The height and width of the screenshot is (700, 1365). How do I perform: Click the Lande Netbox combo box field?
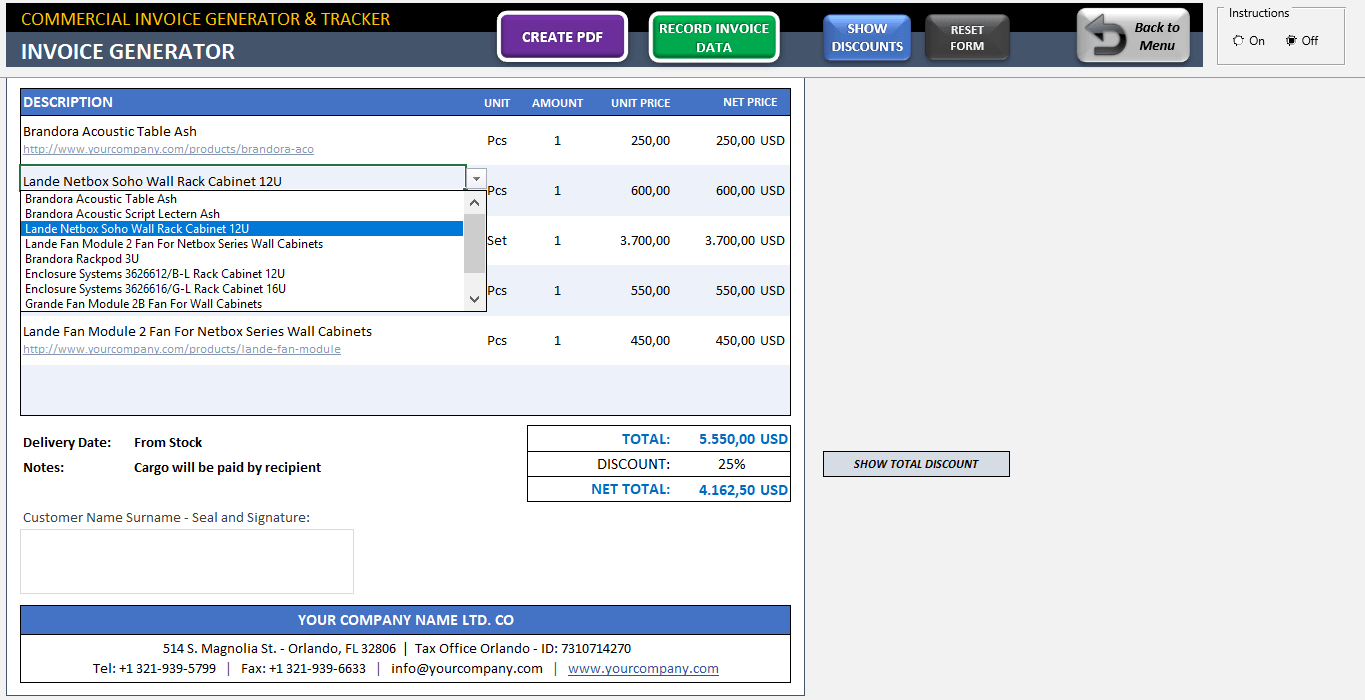pos(243,181)
